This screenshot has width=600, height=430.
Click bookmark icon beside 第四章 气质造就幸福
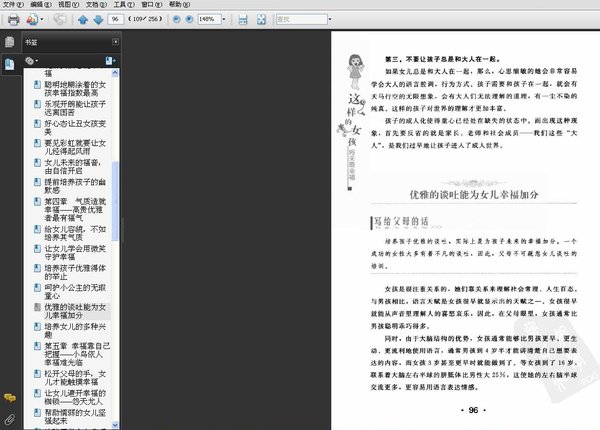37,202
